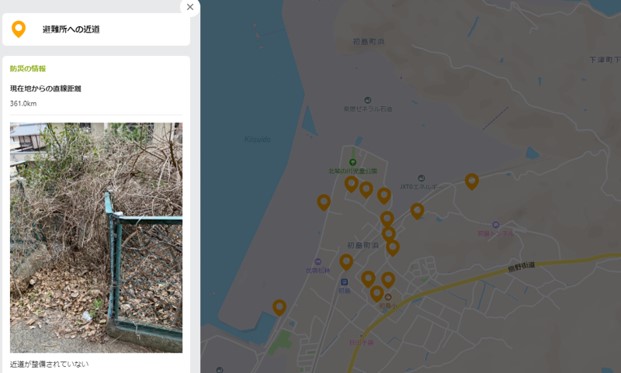Select the orange pin directly below 北琴の川児童公園

(x=351, y=184)
